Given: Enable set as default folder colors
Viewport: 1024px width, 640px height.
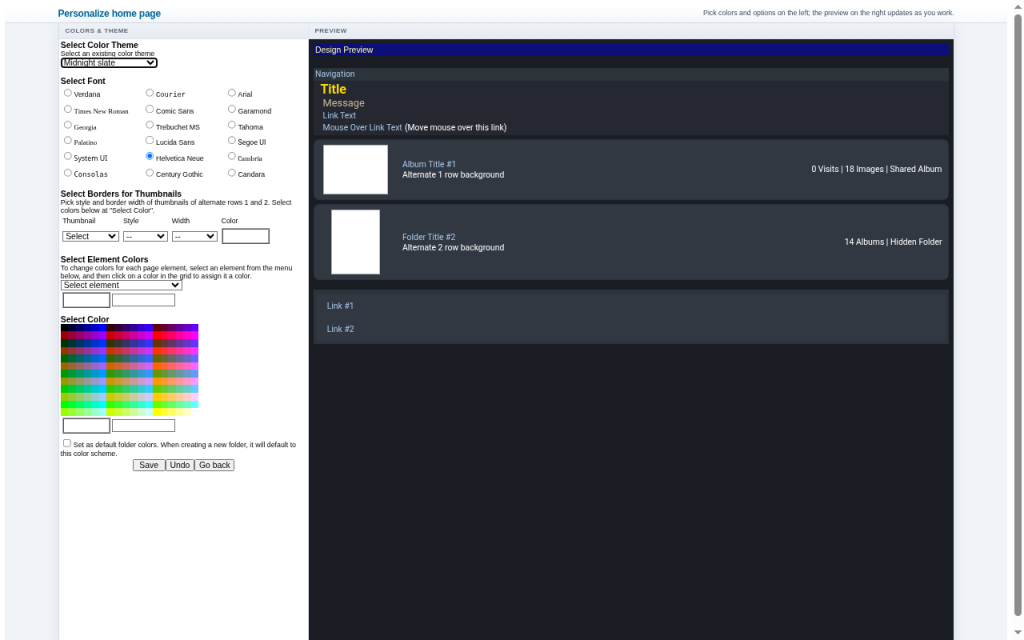Looking at the screenshot, I should click(x=67, y=443).
